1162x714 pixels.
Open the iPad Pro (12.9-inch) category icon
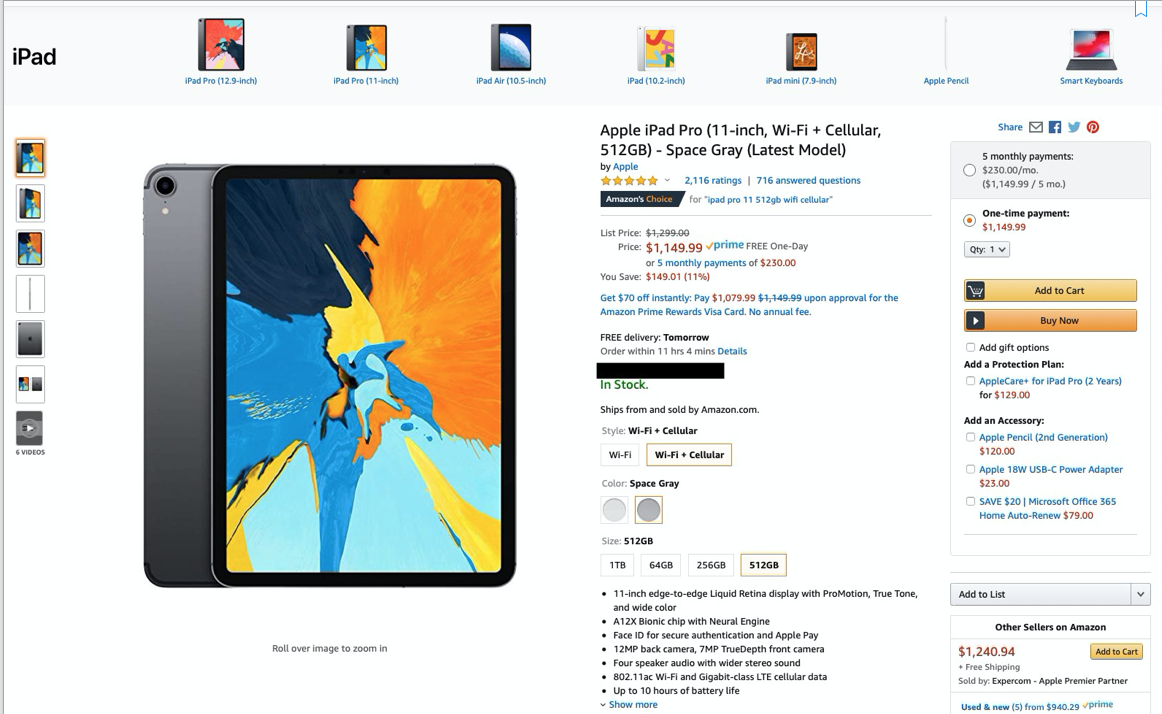click(x=221, y=45)
